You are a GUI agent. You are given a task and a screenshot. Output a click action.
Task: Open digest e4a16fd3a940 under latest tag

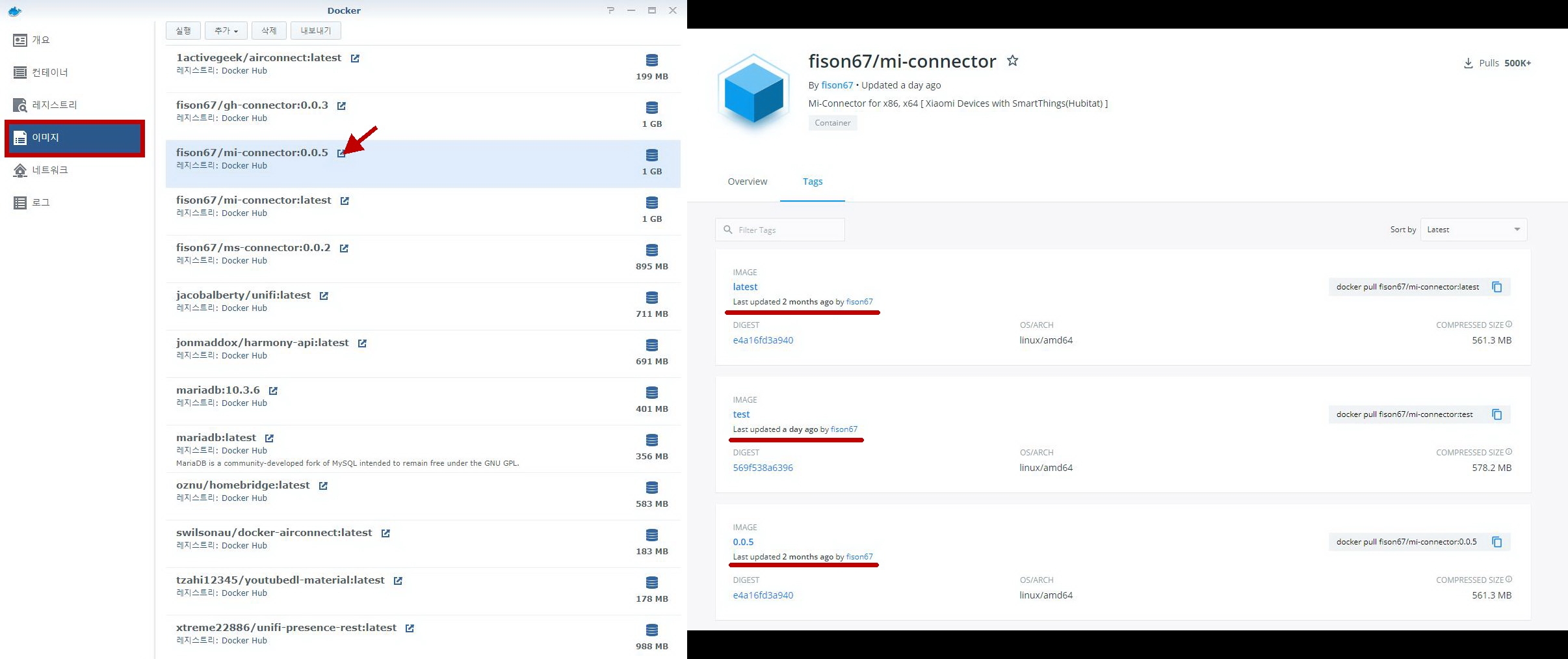coord(763,340)
